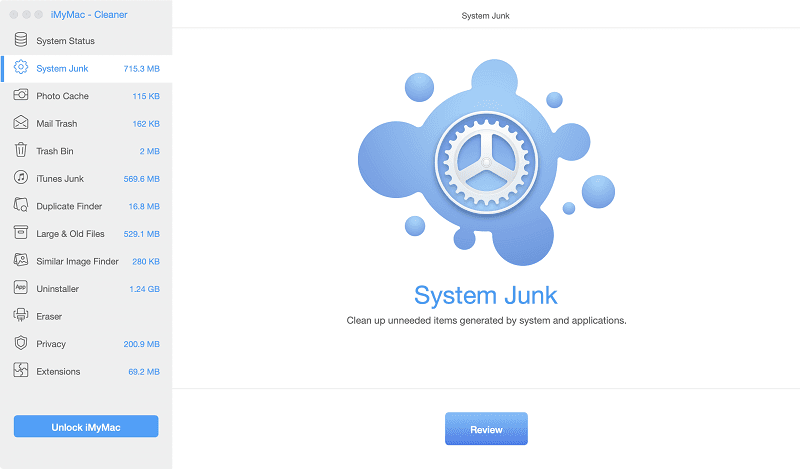Click the 162 KB Mail Trash size
Viewport: 800px width, 469px height.
point(146,124)
